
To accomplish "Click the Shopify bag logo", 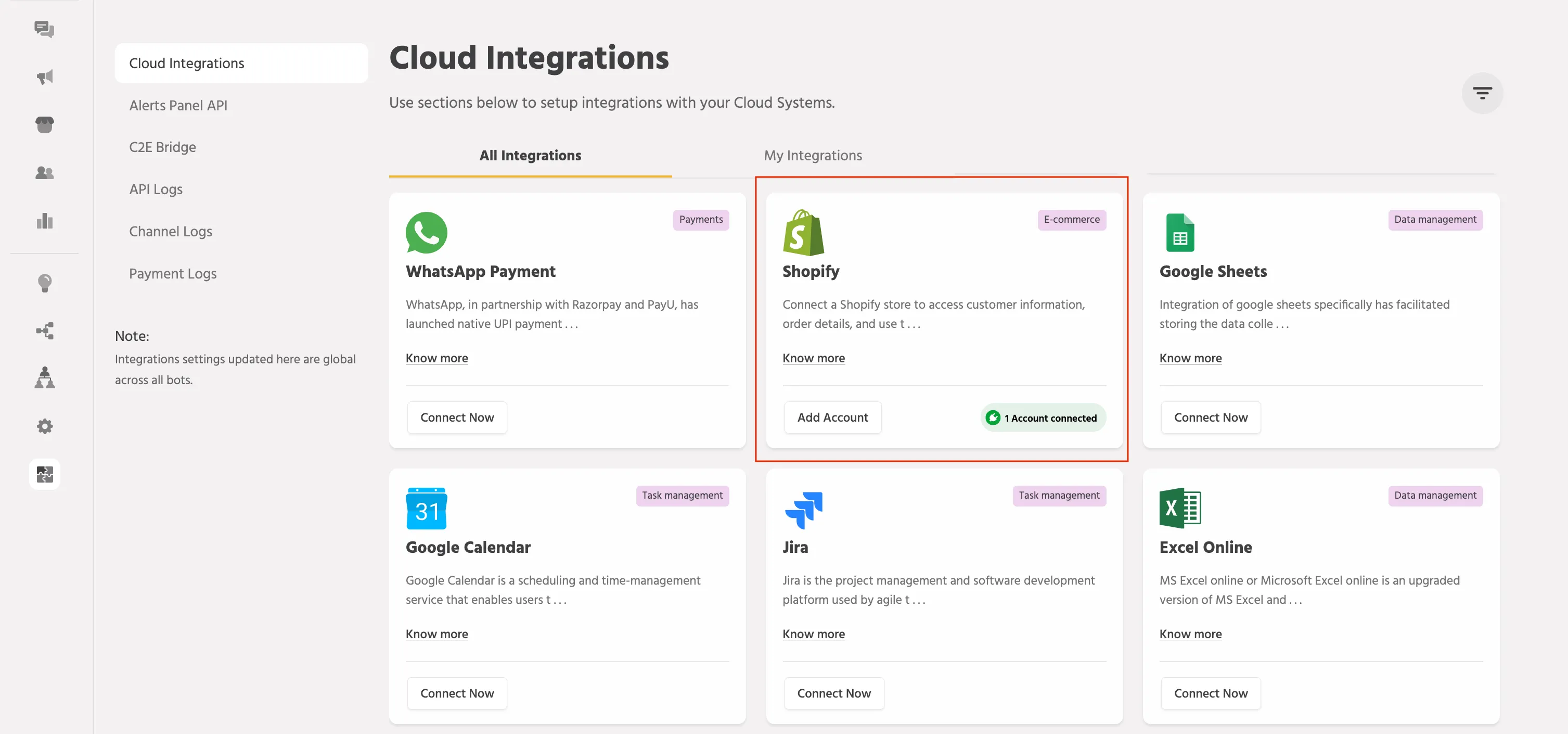I will tap(803, 233).
